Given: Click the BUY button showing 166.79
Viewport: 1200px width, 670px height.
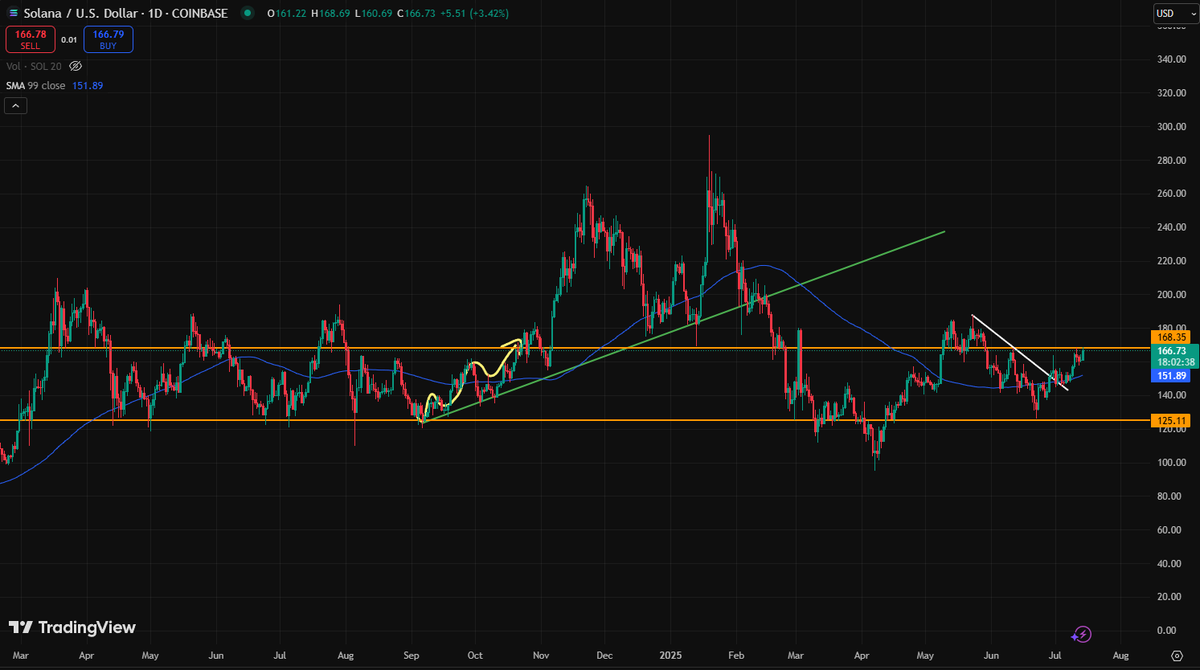Looking at the screenshot, I should point(107,41).
